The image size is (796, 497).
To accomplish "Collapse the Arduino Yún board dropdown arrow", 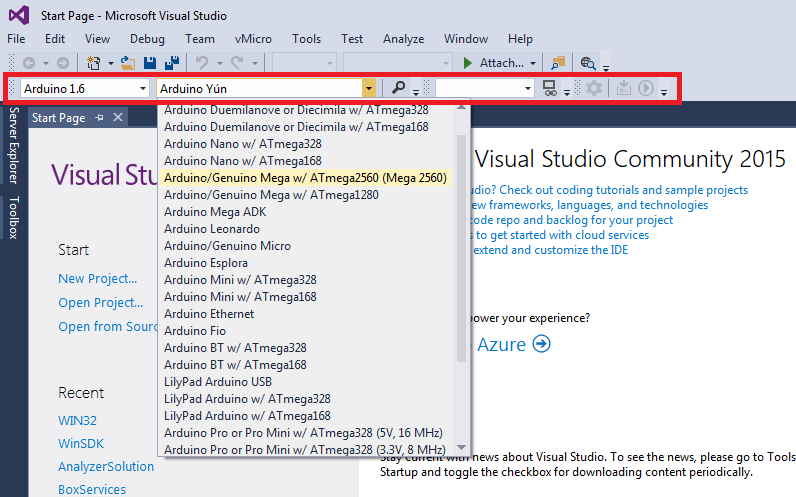I will (x=369, y=88).
